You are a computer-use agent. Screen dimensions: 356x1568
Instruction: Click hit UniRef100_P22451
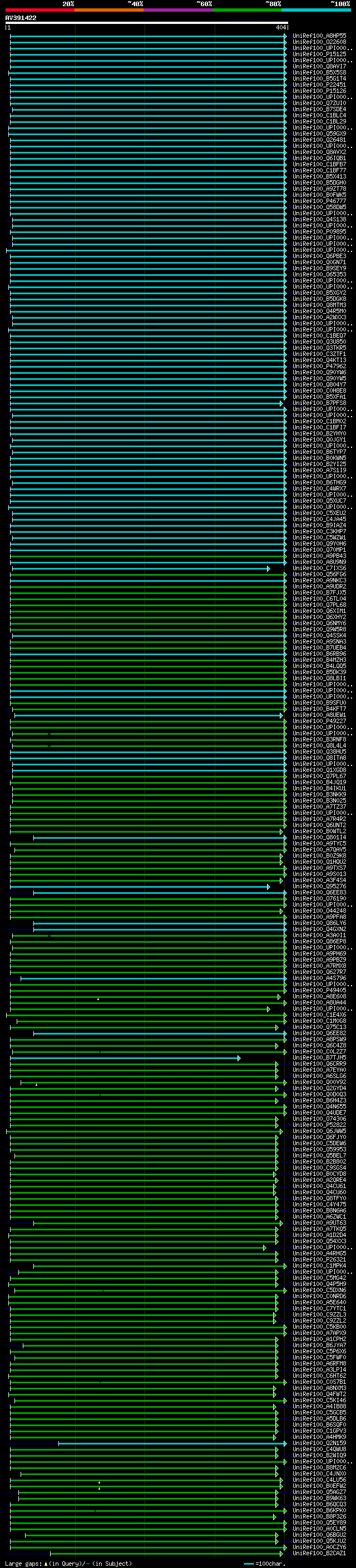click(319, 85)
